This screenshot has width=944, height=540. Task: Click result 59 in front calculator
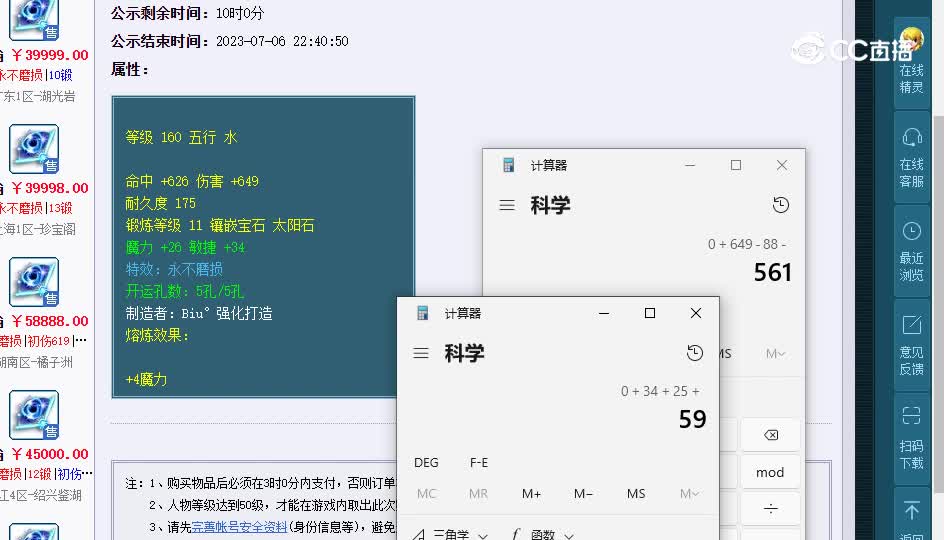(x=692, y=420)
